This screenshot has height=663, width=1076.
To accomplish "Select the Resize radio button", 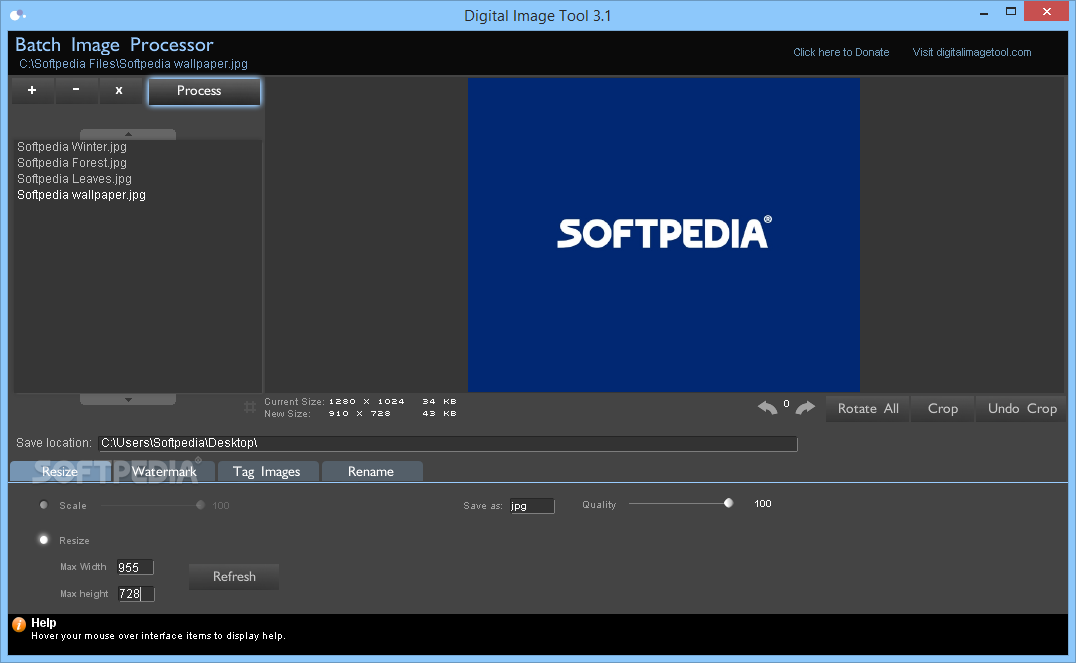I will click(44, 540).
